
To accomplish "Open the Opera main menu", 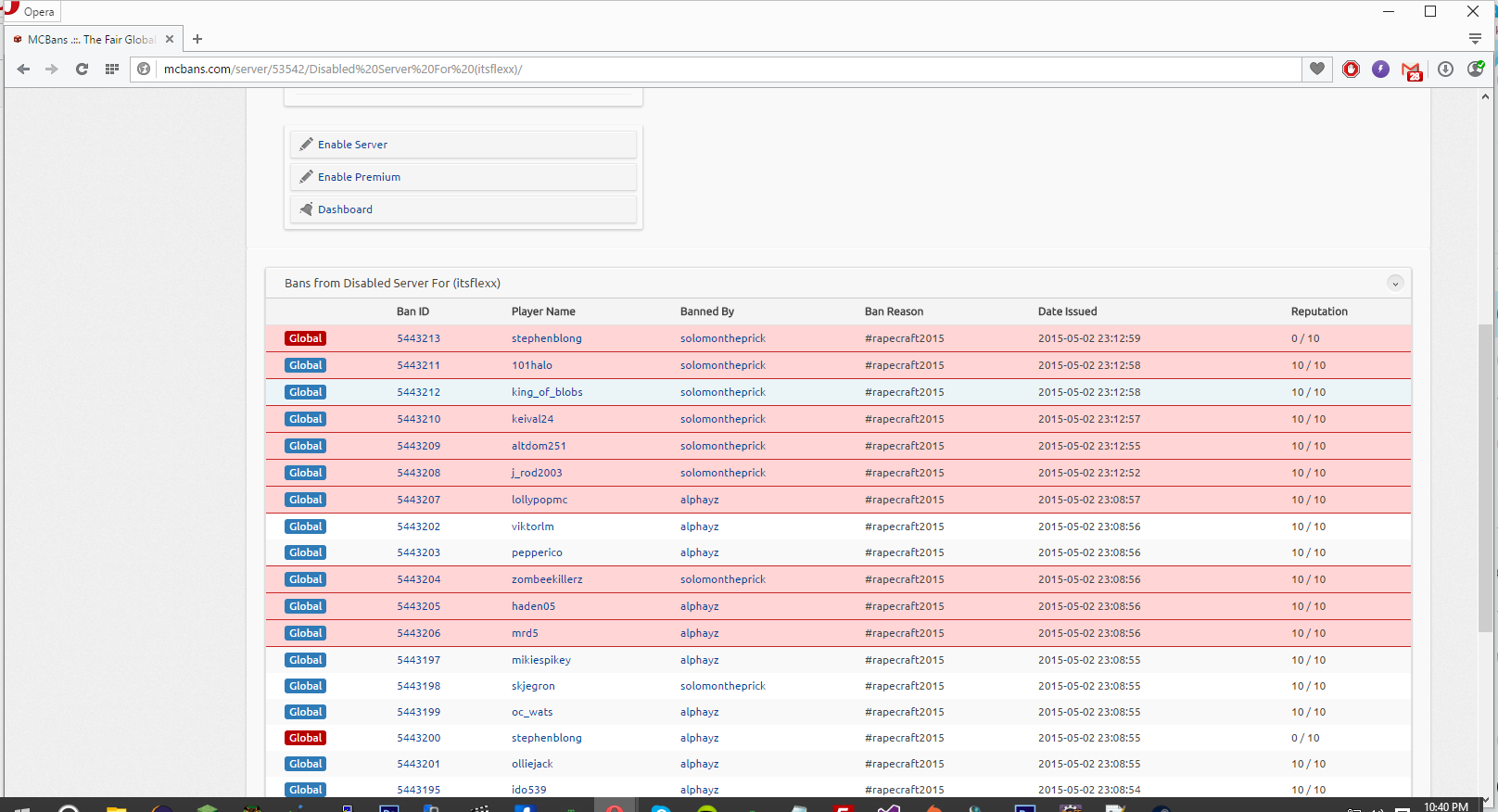I will [x=31, y=11].
